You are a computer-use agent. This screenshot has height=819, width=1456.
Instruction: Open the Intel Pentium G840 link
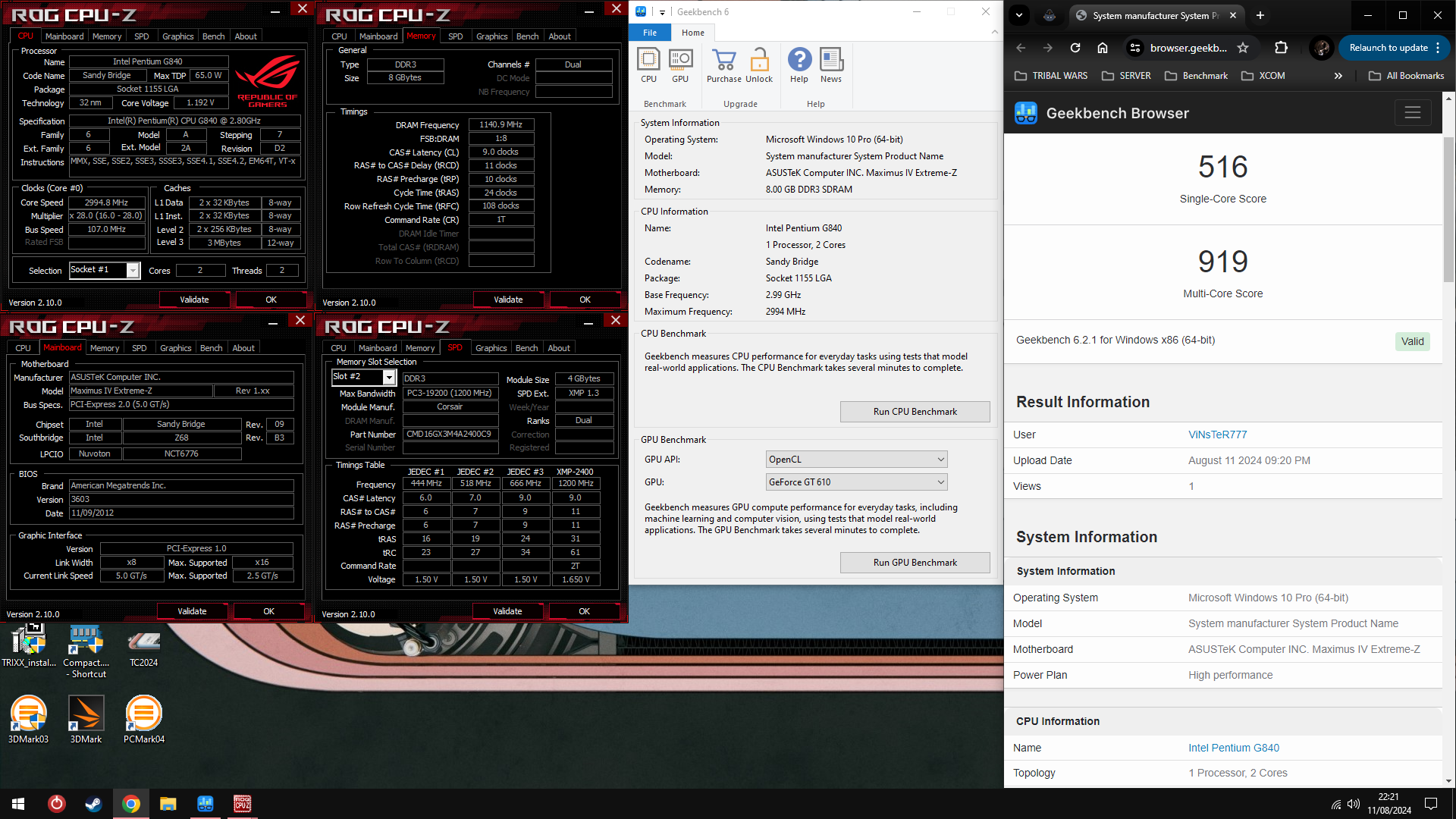click(1234, 748)
